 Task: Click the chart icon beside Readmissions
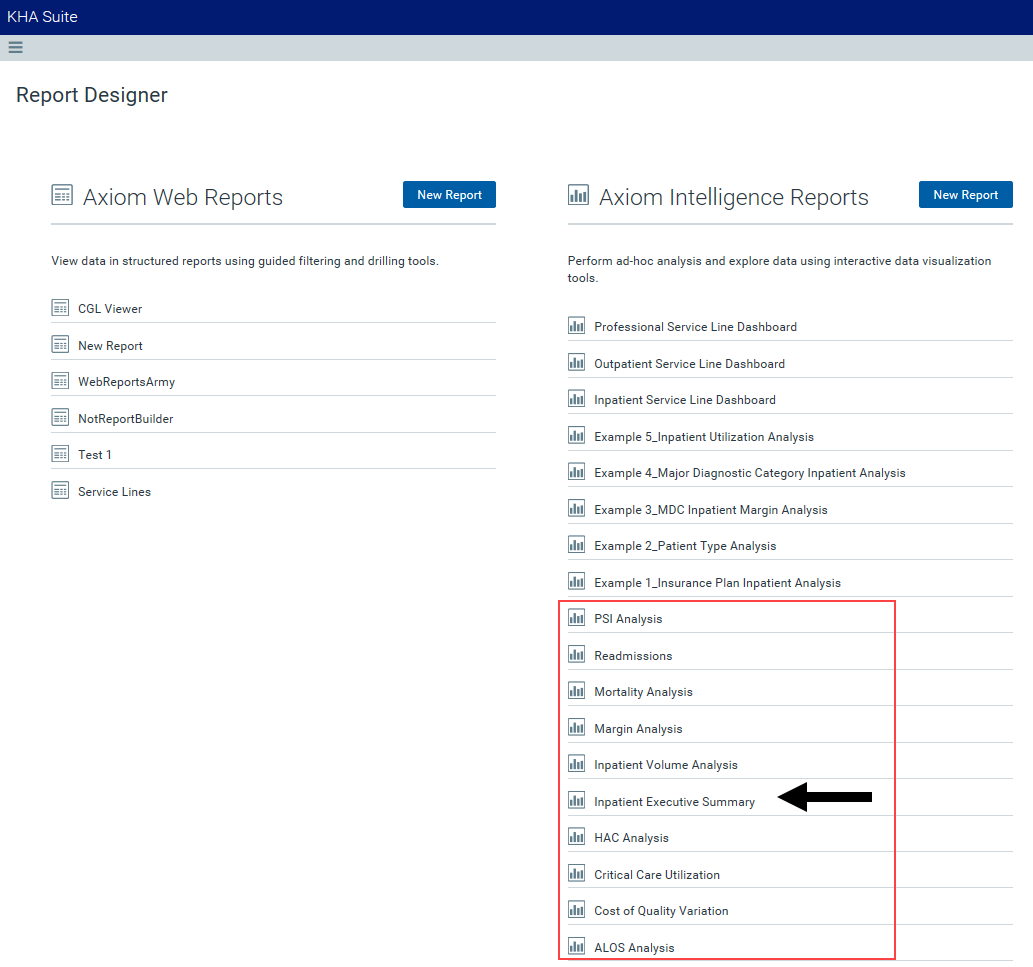(577, 655)
